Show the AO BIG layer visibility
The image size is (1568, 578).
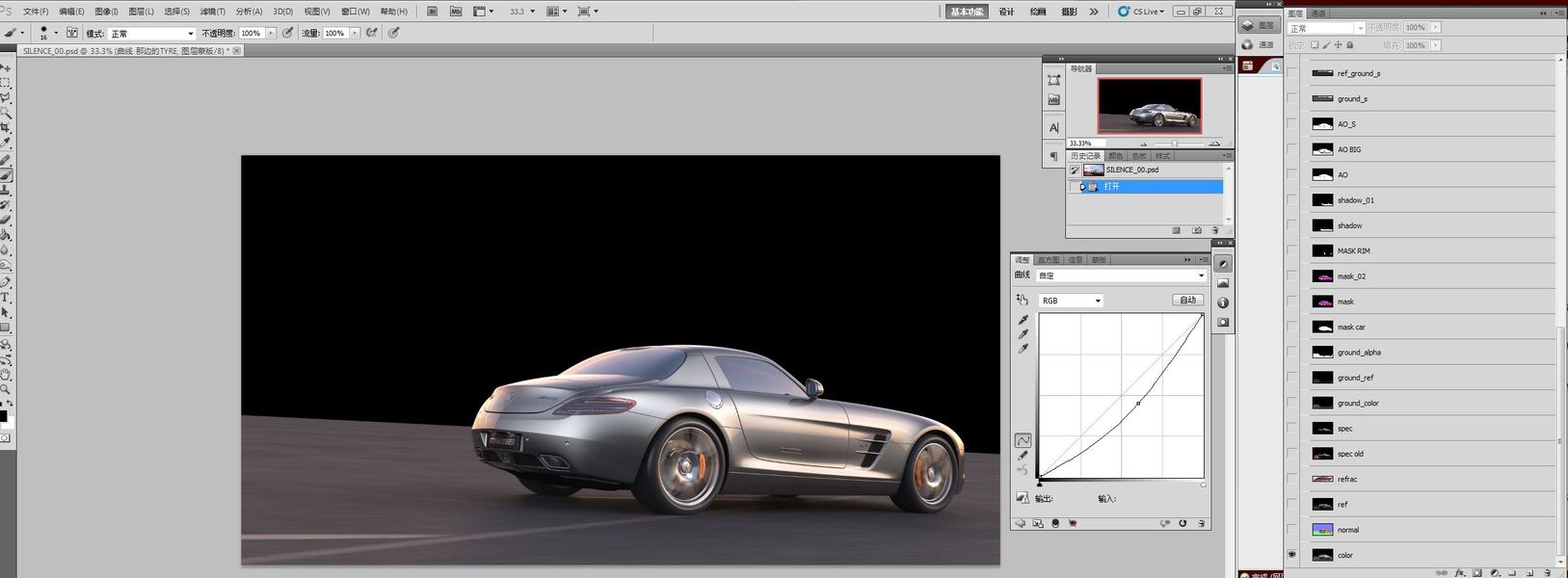tap(1291, 149)
